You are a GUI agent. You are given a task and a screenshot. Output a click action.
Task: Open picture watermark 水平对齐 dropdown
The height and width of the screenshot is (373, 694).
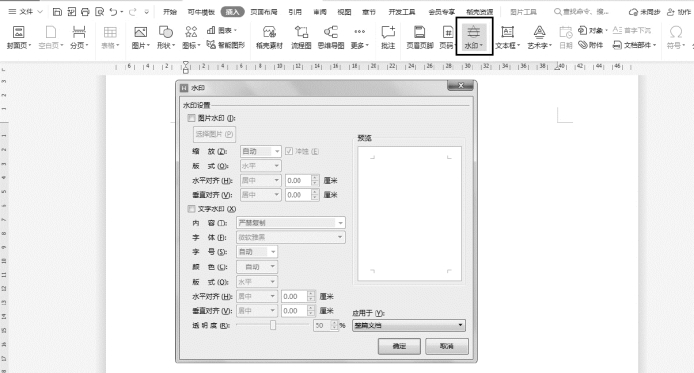[x=261, y=181]
